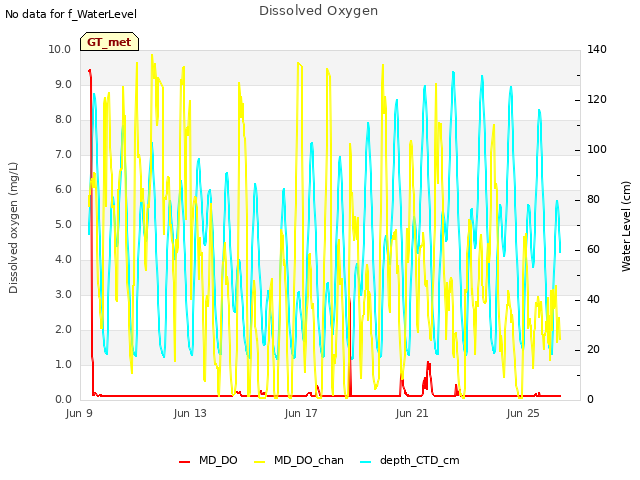
Task: Click the 80 right axis value
Action: [x=593, y=200]
